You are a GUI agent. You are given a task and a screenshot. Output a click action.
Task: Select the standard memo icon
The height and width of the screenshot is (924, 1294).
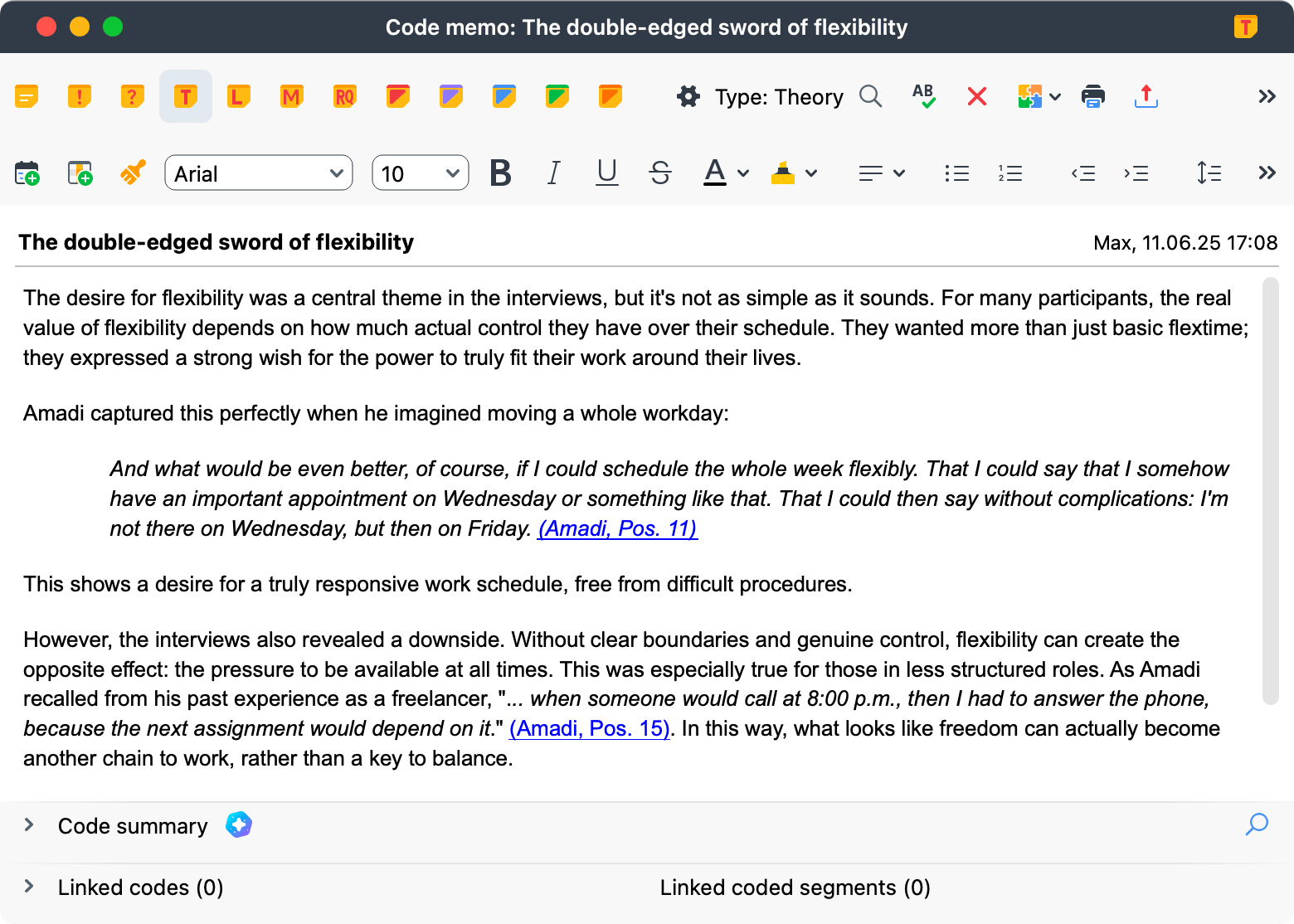coord(27,97)
